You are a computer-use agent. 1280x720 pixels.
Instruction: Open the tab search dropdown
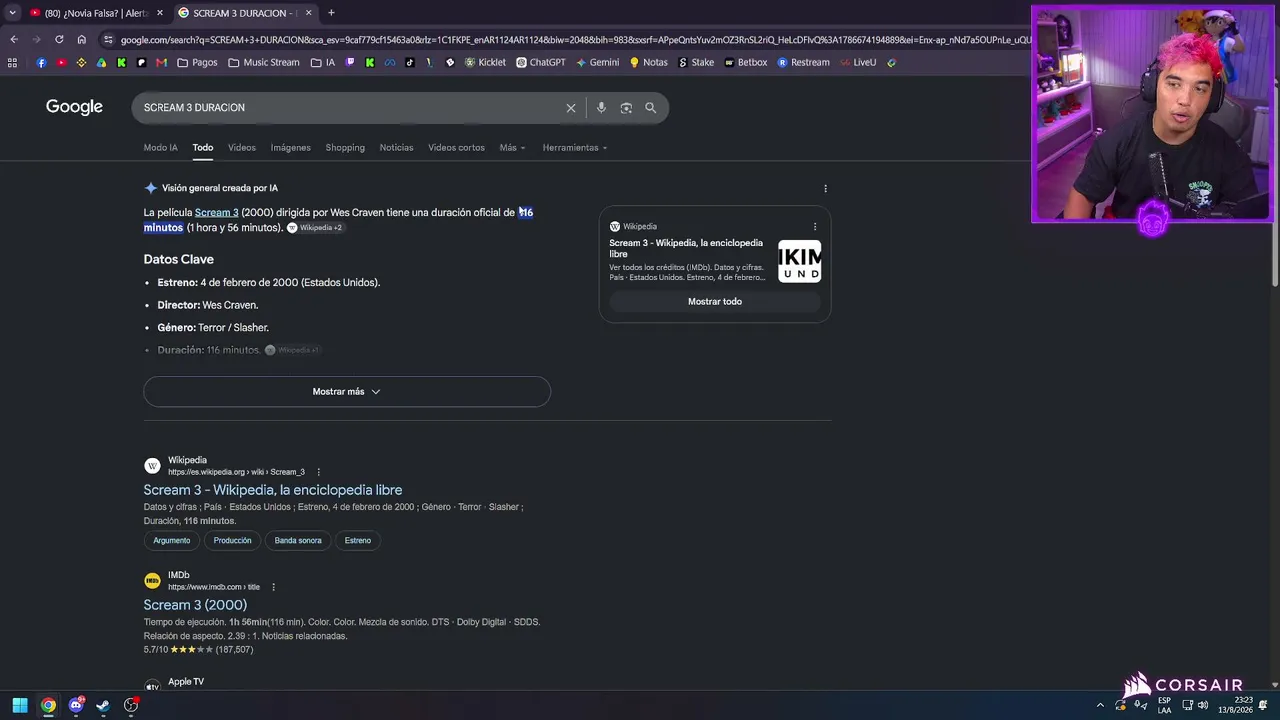tap(12, 13)
